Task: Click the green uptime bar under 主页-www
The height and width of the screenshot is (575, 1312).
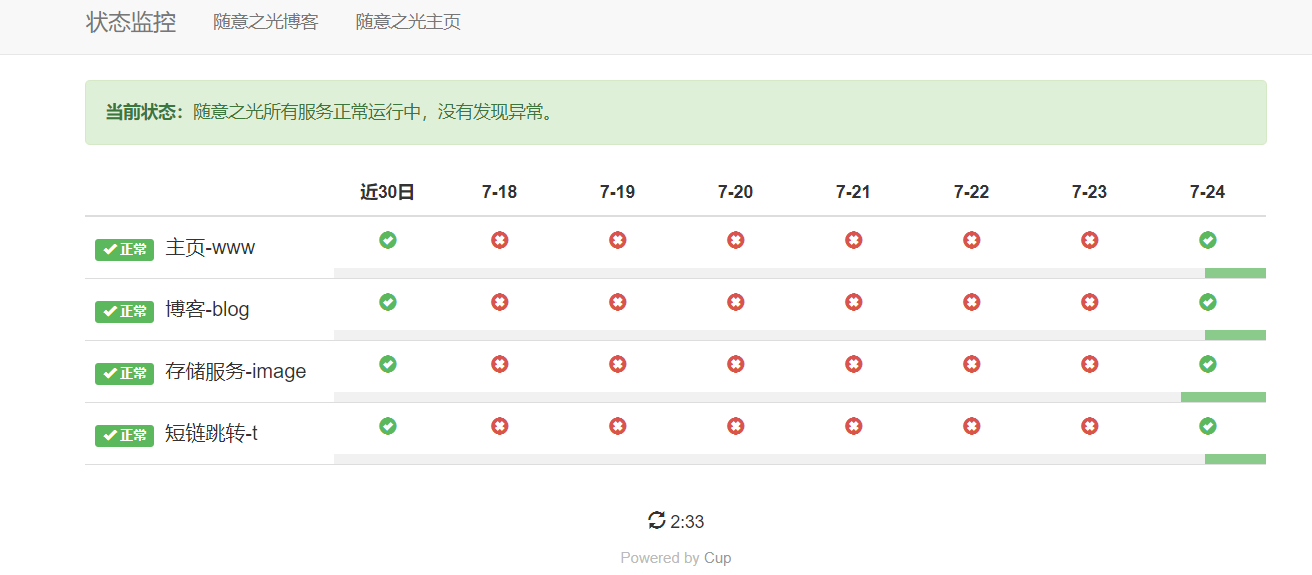Action: coord(1235,273)
